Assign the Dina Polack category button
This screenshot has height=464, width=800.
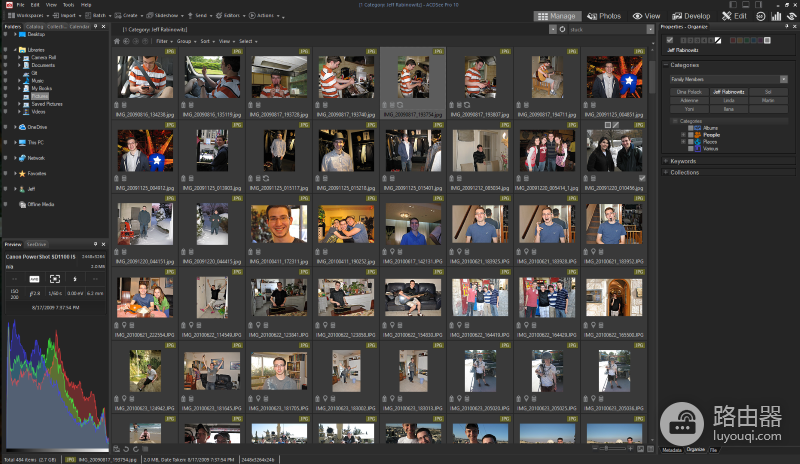pyautogui.click(x=689, y=92)
